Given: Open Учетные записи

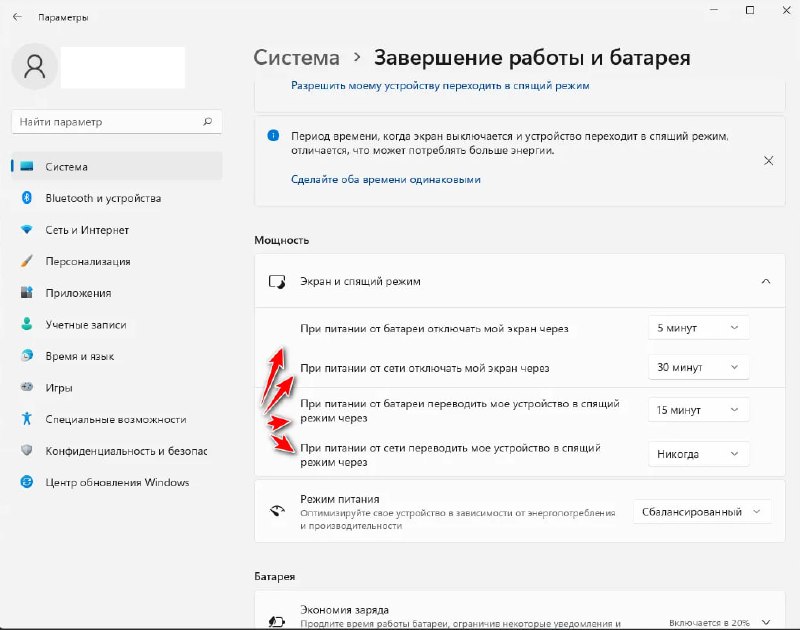Looking at the screenshot, I should 117,324.
